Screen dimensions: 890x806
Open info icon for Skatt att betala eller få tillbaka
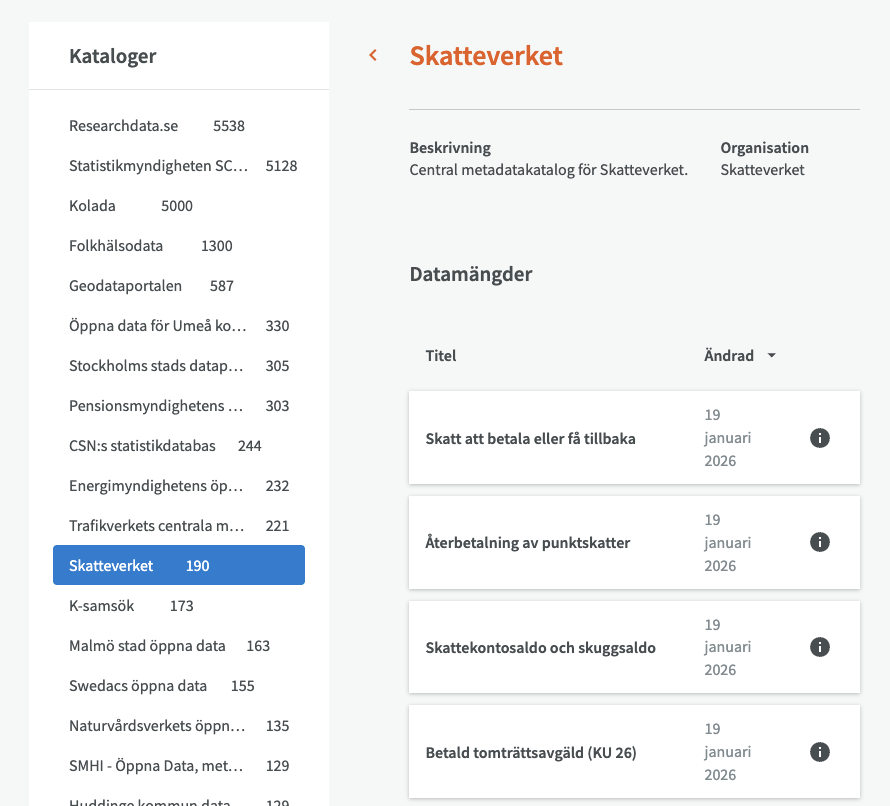[819, 438]
